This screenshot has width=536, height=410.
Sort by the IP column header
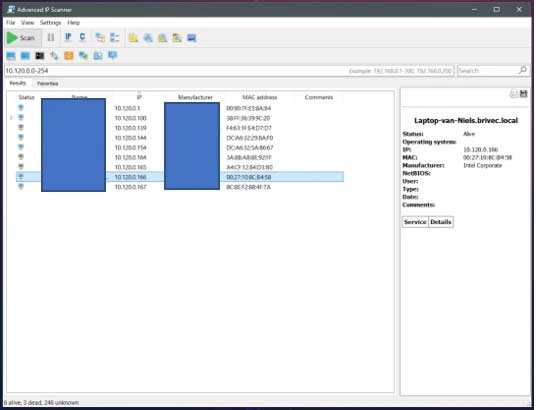(x=139, y=97)
